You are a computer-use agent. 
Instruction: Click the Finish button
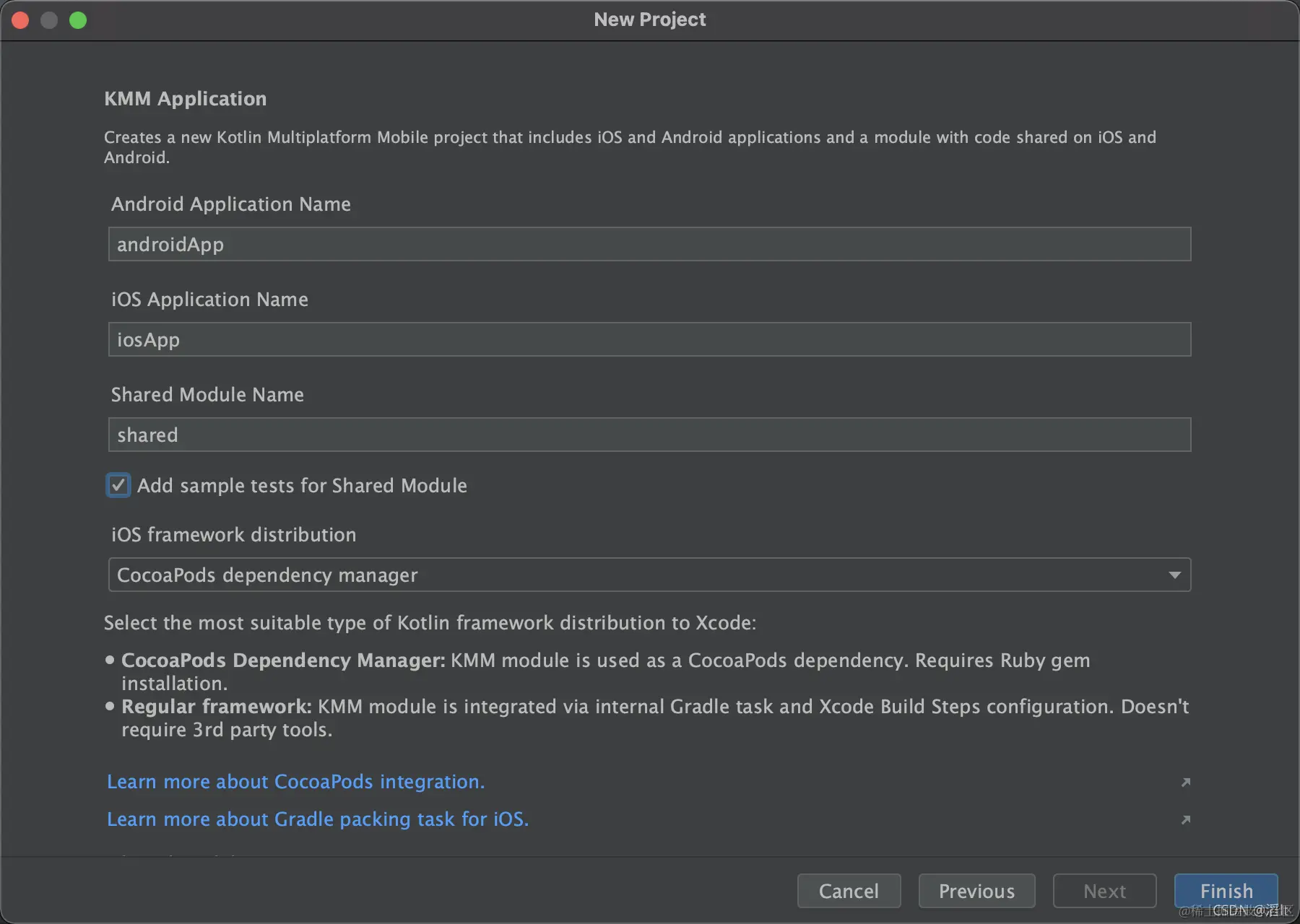click(1226, 891)
